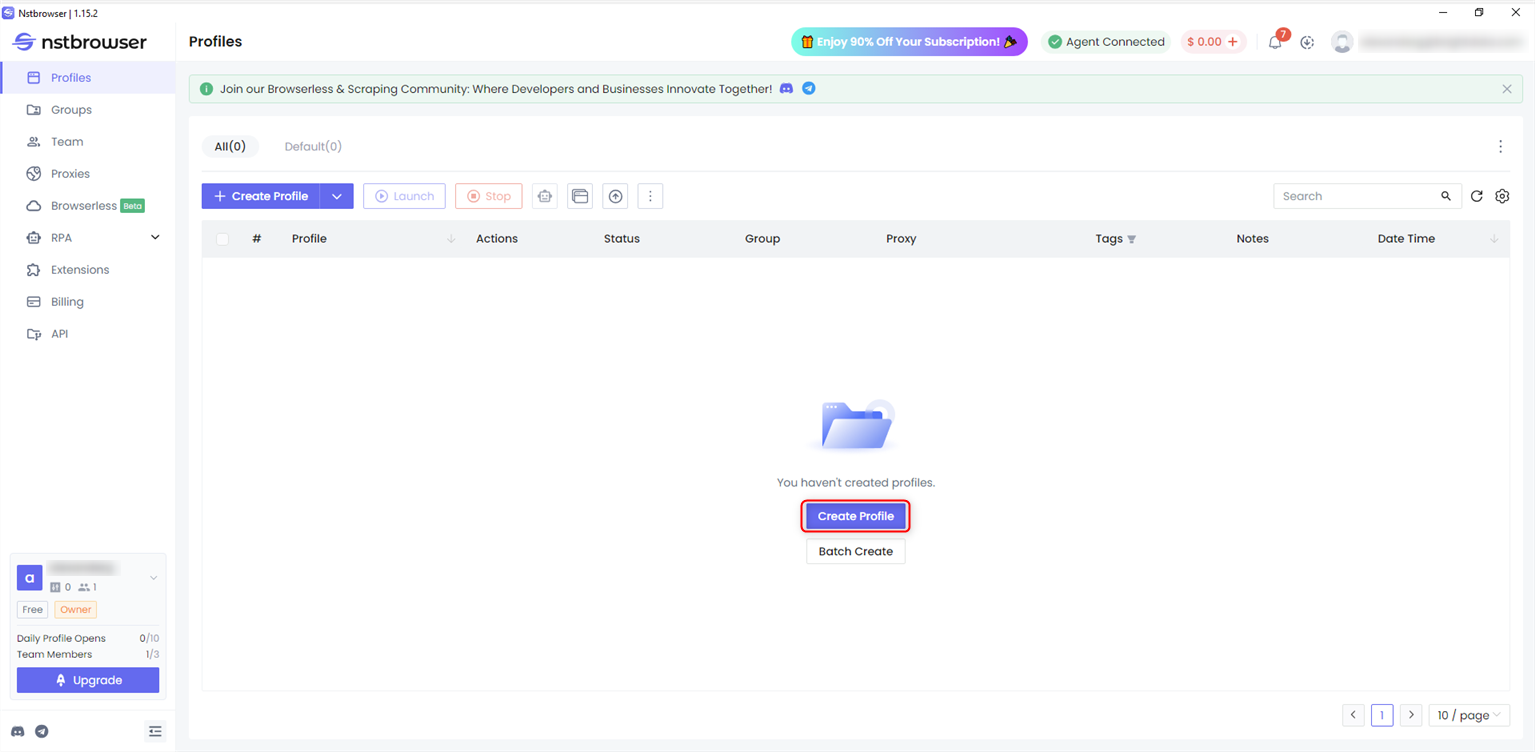Open the Billing page
This screenshot has height=752, width=1535.
pyautogui.click(x=87, y=302)
